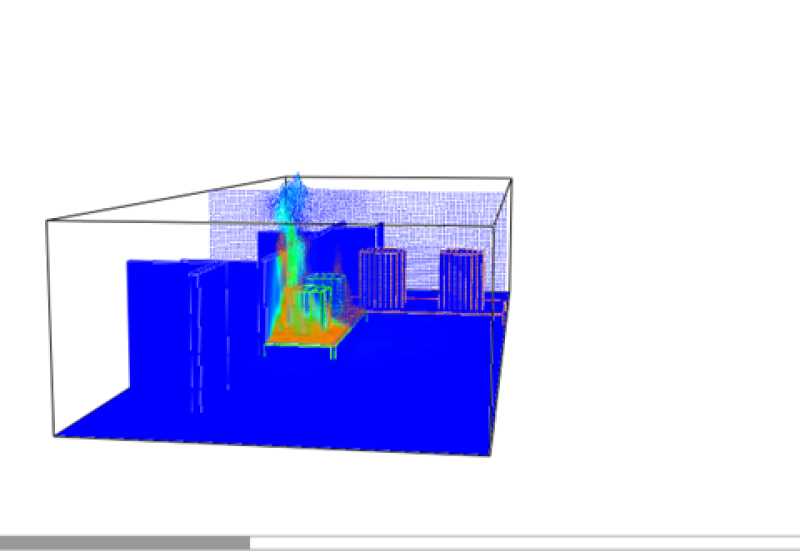Screen dimensions: 800x551
Task: Click the right cylindrical tank in the room
Action: click(x=462, y=278)
